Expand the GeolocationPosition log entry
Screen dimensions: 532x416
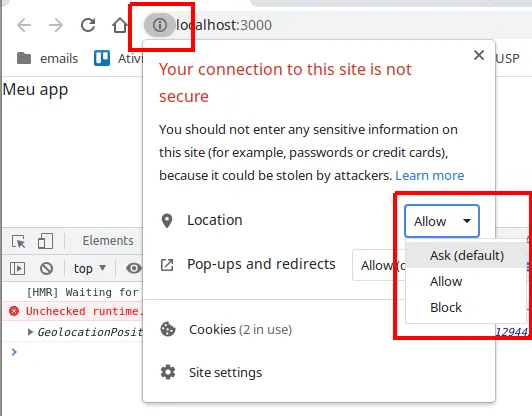click(30, 332)
